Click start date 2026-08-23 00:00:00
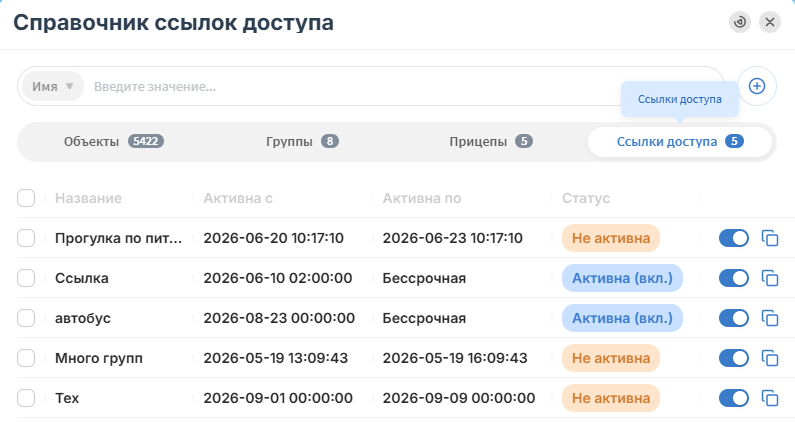795x433 pixels. pyautogui.click(x=279, y=318)
